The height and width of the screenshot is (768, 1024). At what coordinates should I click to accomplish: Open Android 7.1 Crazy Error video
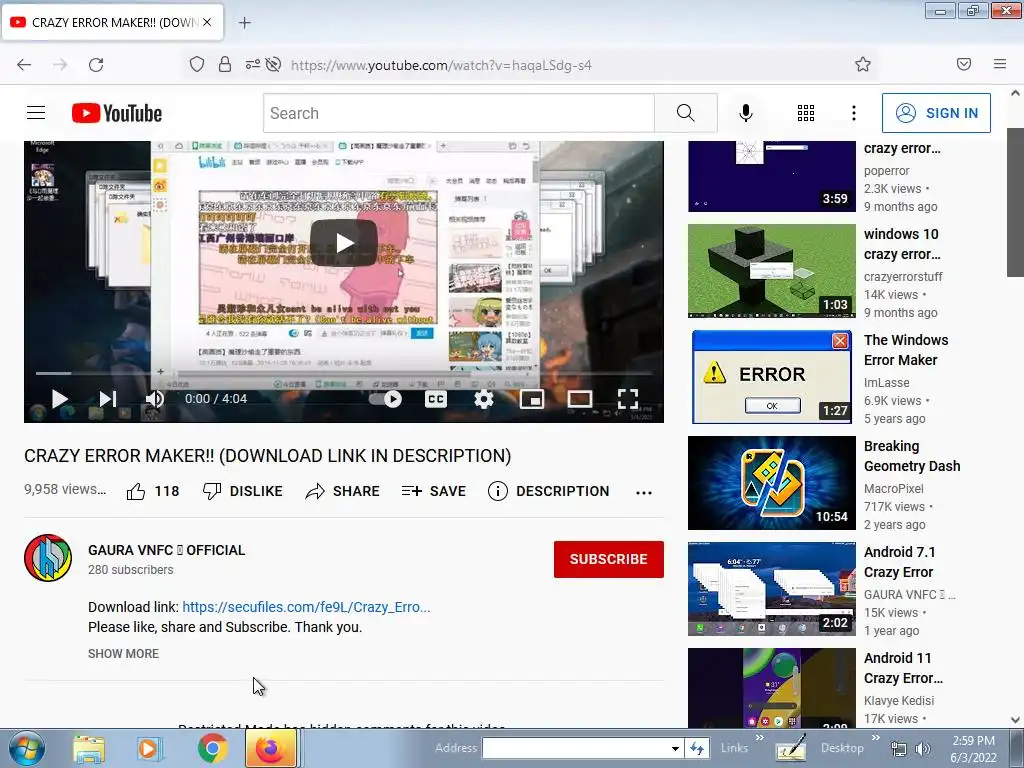point(771,588)
